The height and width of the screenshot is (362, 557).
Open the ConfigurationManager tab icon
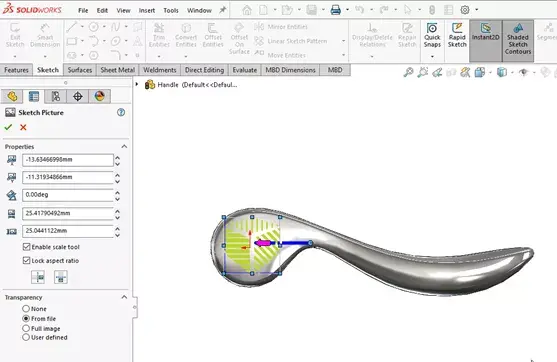tap(56, 96)
